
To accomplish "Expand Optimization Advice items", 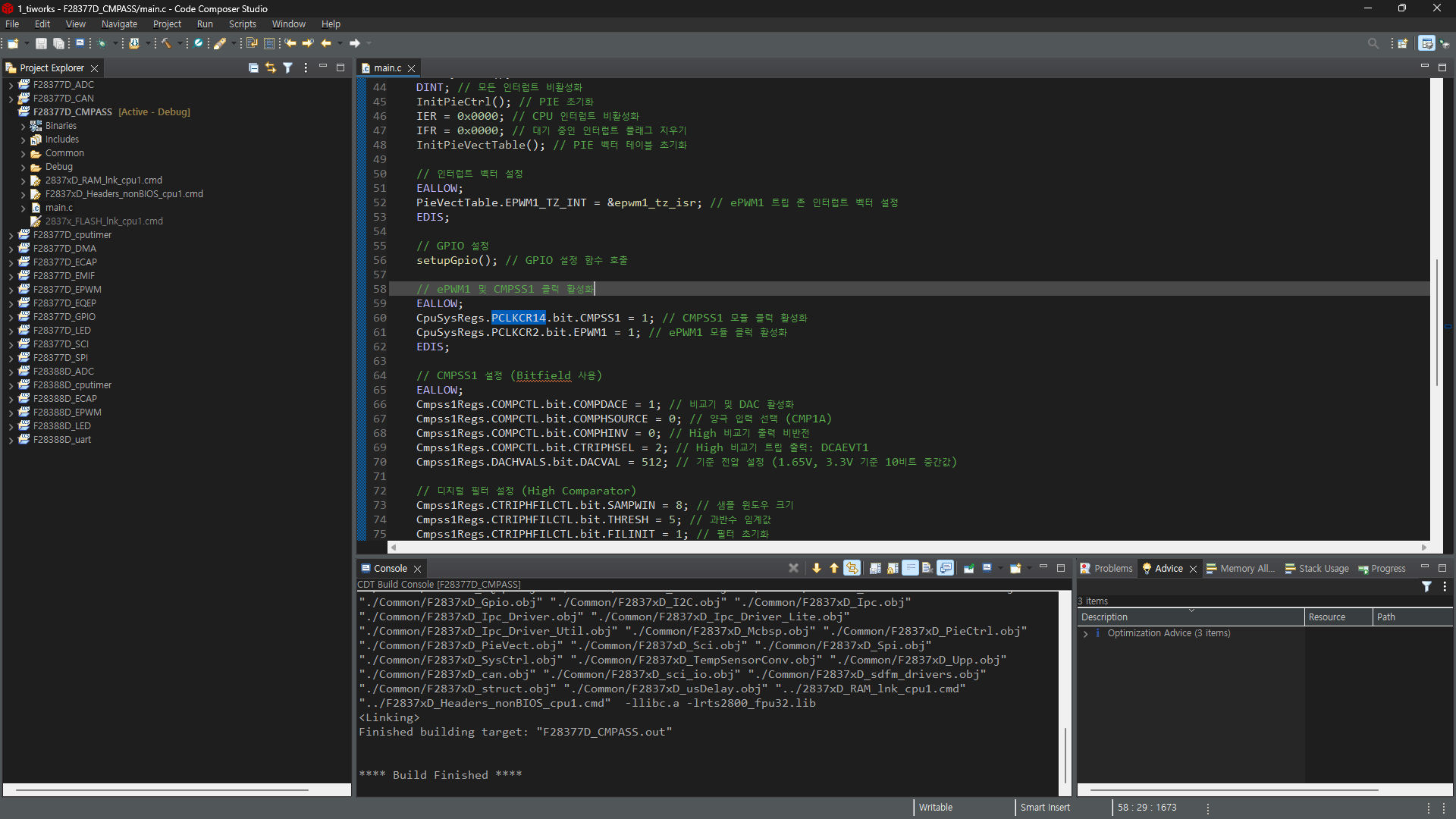I will (1085, 633).
